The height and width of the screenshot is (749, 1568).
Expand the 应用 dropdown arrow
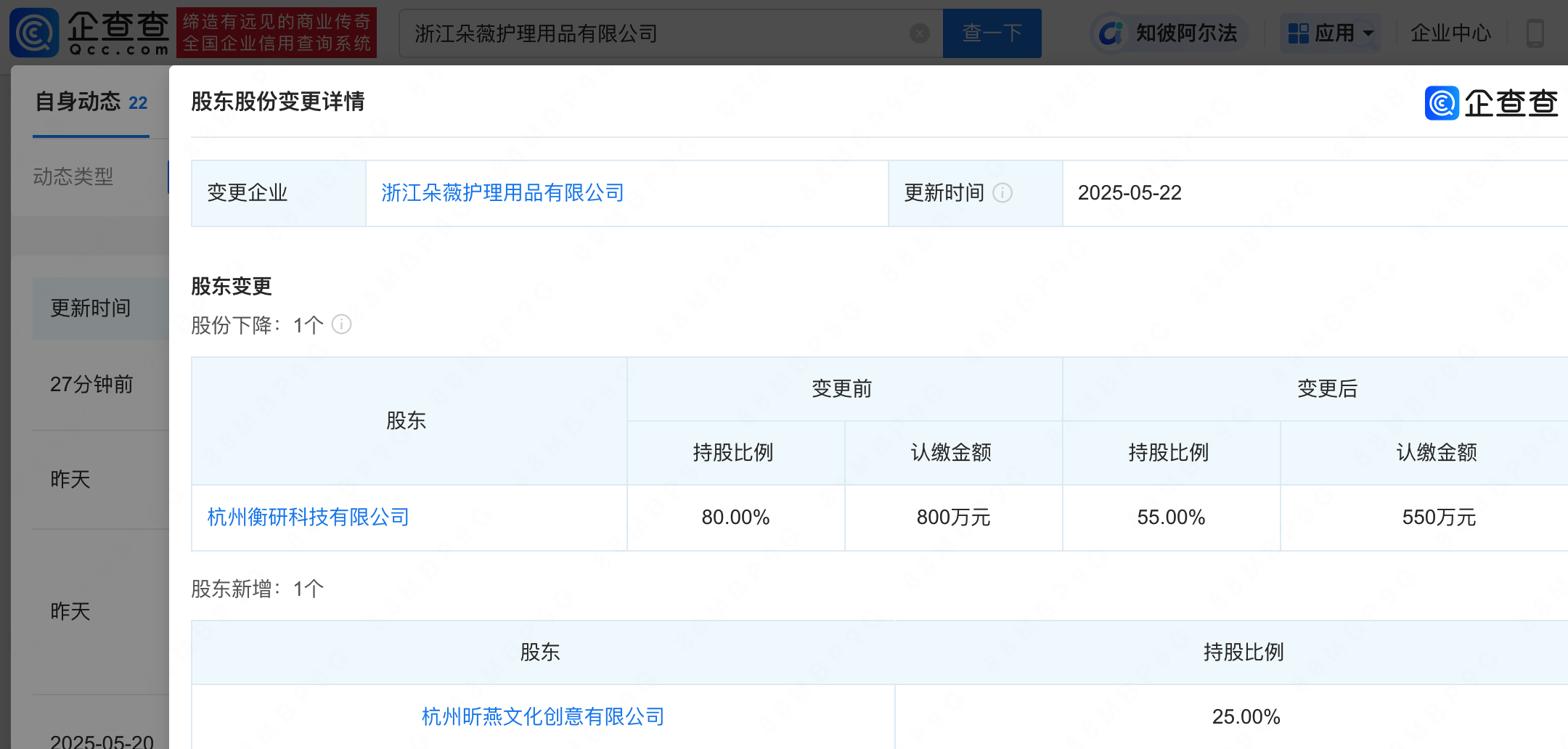1368,33
